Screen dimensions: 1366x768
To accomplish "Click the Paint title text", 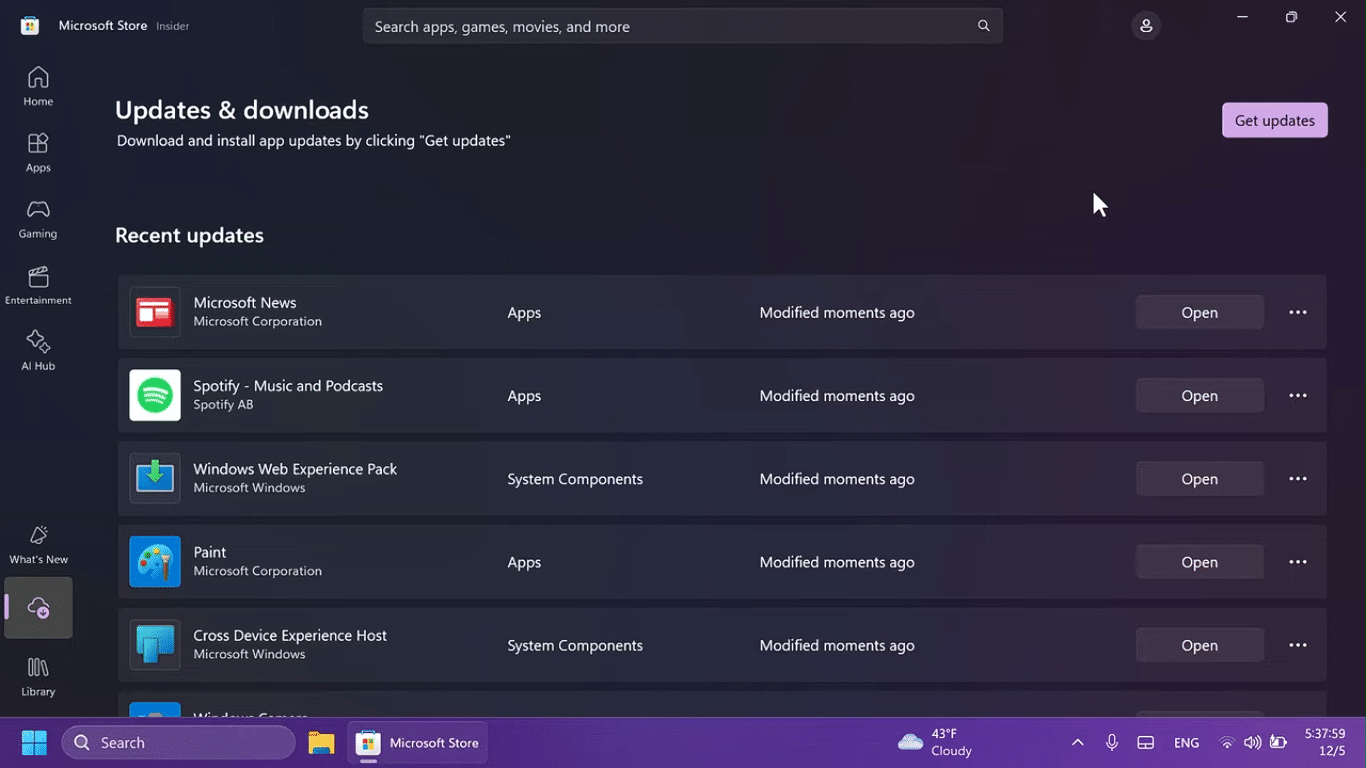I will click(x=210, y=551).
